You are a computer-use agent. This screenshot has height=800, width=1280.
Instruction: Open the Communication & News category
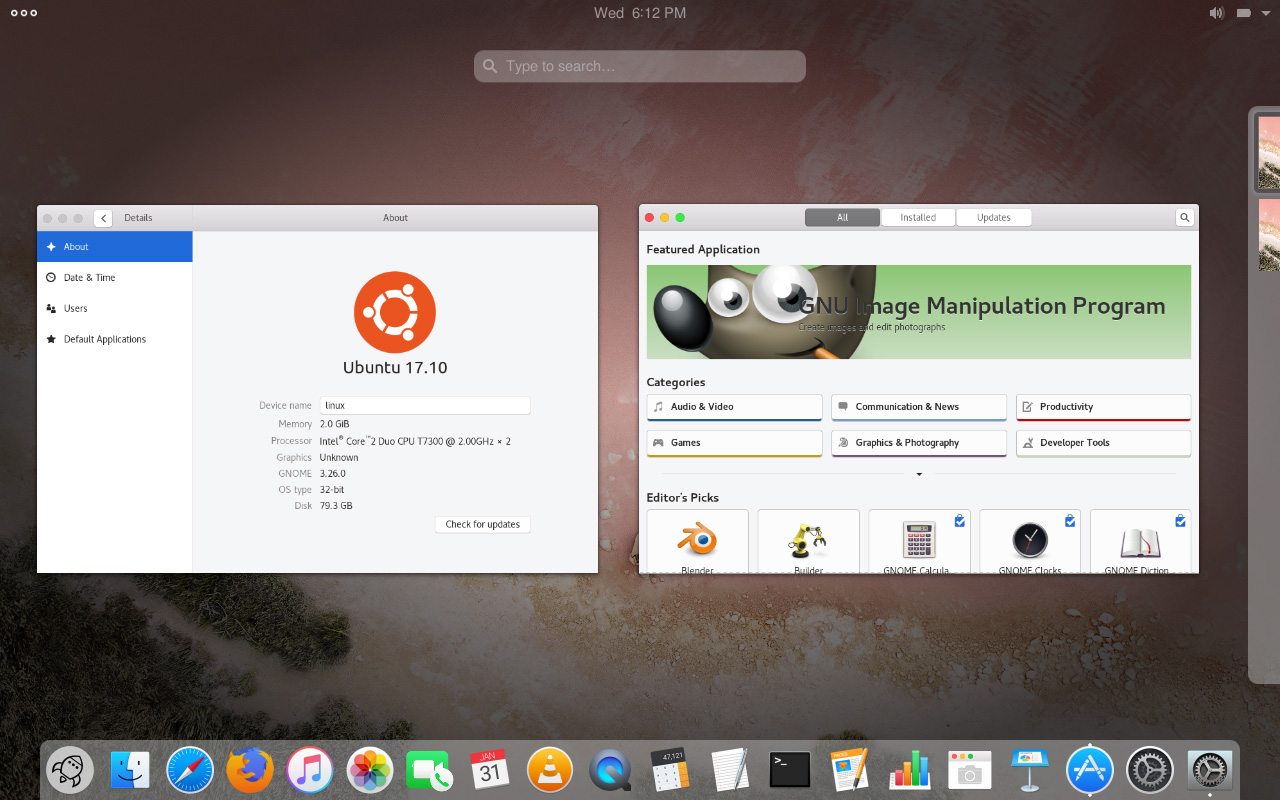919,407
